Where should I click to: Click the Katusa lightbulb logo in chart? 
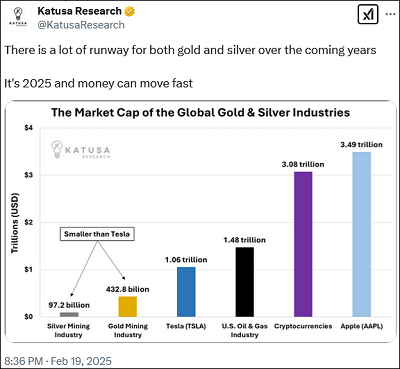(57, 149)
